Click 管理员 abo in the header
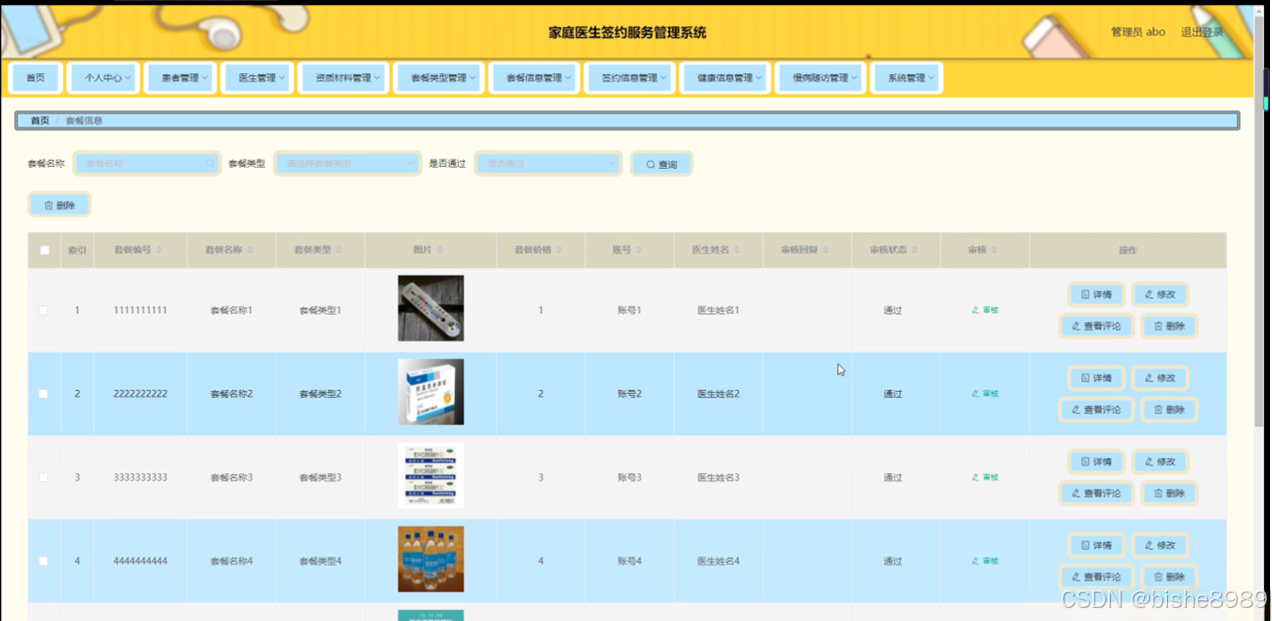This screenshot has height=621, width=1272. click(x=1138, y=32)
